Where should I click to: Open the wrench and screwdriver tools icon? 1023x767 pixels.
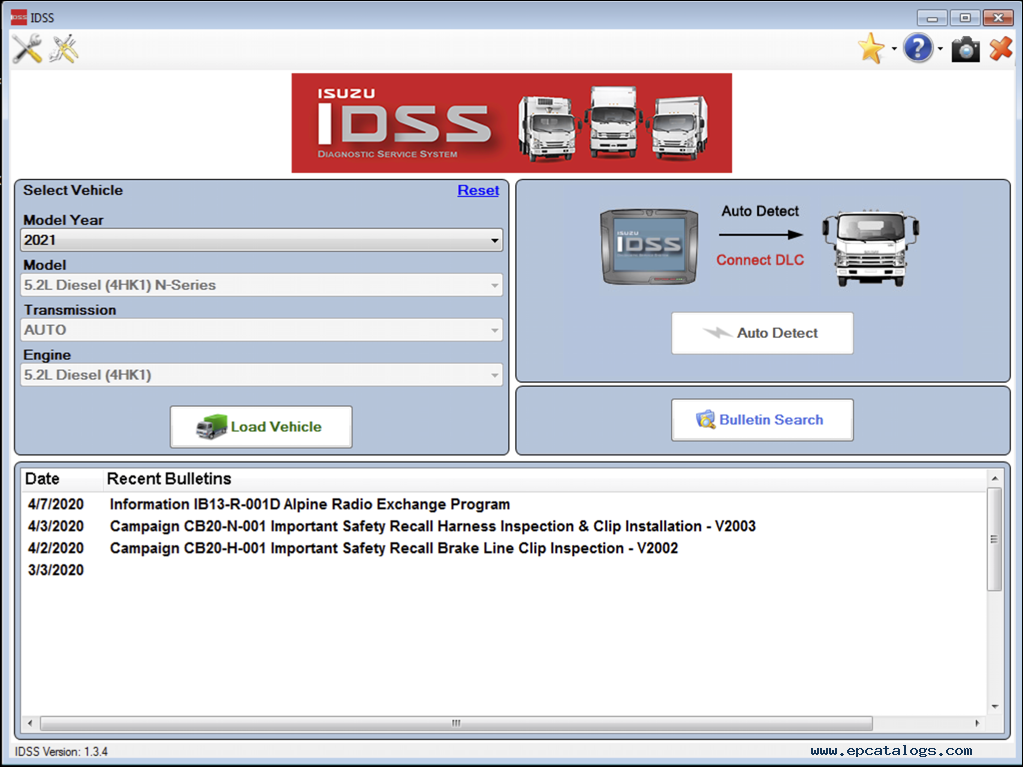pyautogui.click(x=27, y=49)
